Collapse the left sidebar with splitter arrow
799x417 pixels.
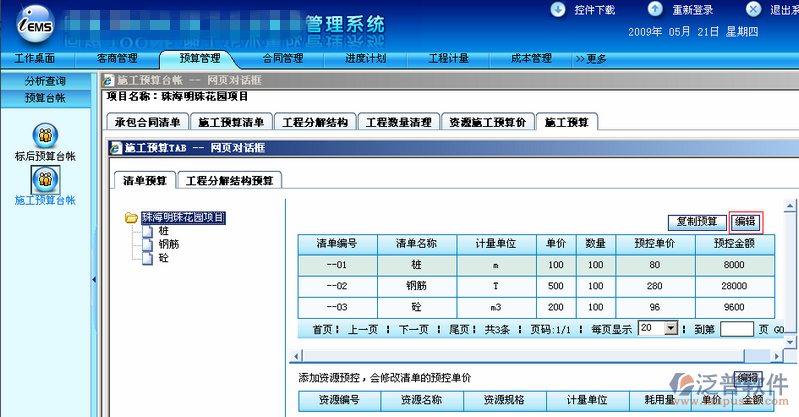pyautogui.click(x=93, y=279)
